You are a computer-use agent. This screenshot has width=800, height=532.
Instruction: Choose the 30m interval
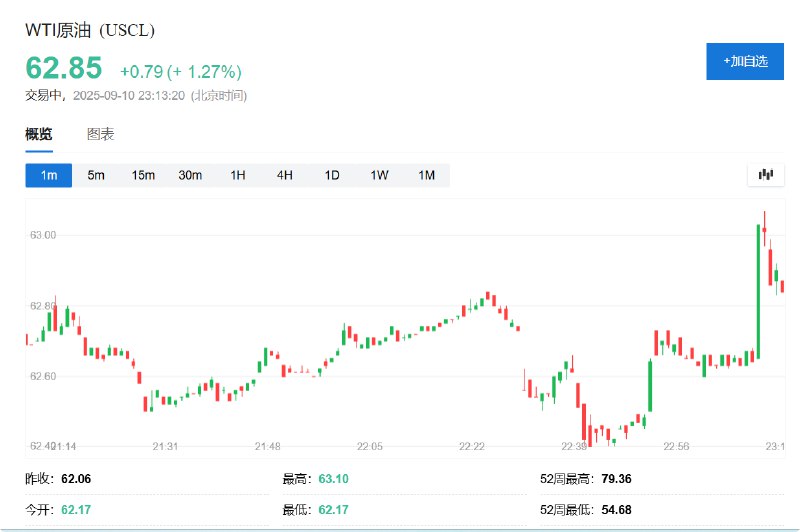pos(190,175)
